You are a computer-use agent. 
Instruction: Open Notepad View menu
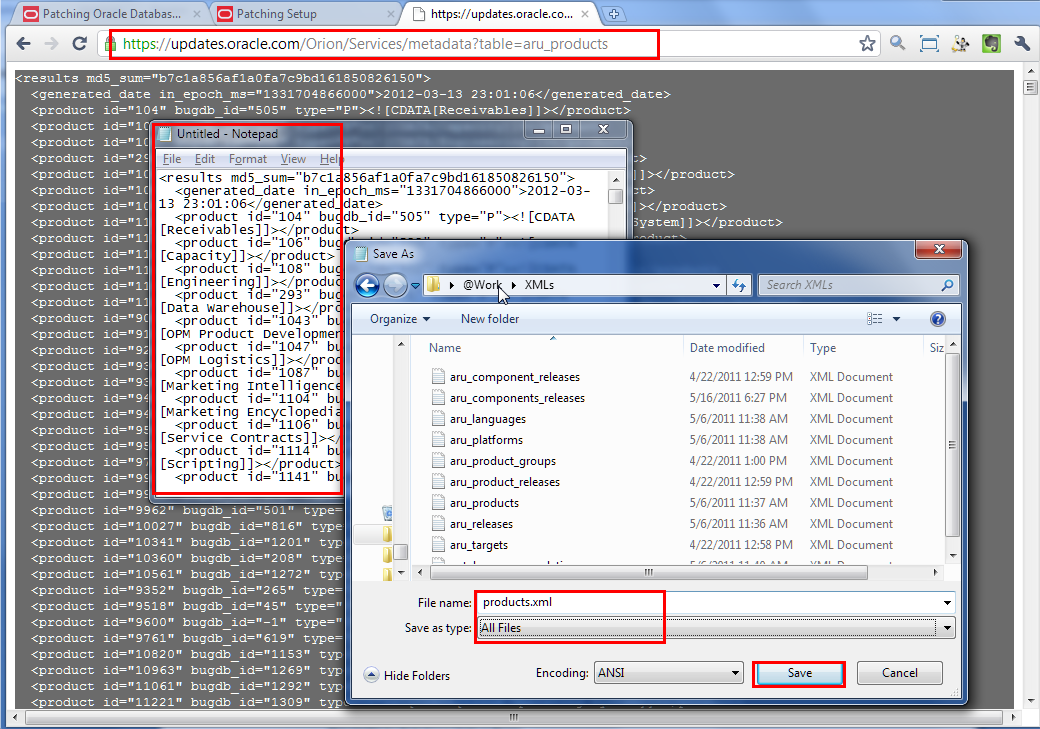[292, 159]
